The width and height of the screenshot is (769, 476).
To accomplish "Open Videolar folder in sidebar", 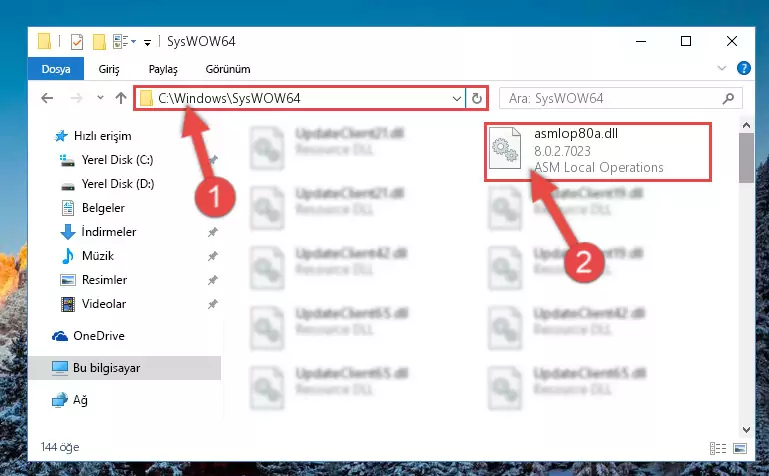I will pyautogui.click(x=103, y=304).
